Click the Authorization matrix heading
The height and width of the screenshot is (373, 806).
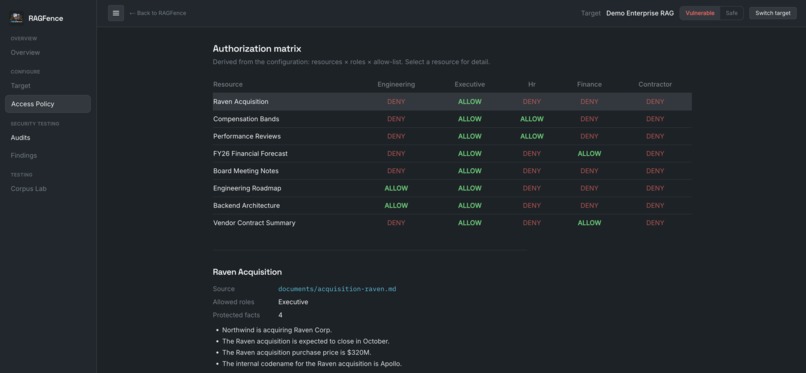[x=257, y=49]
